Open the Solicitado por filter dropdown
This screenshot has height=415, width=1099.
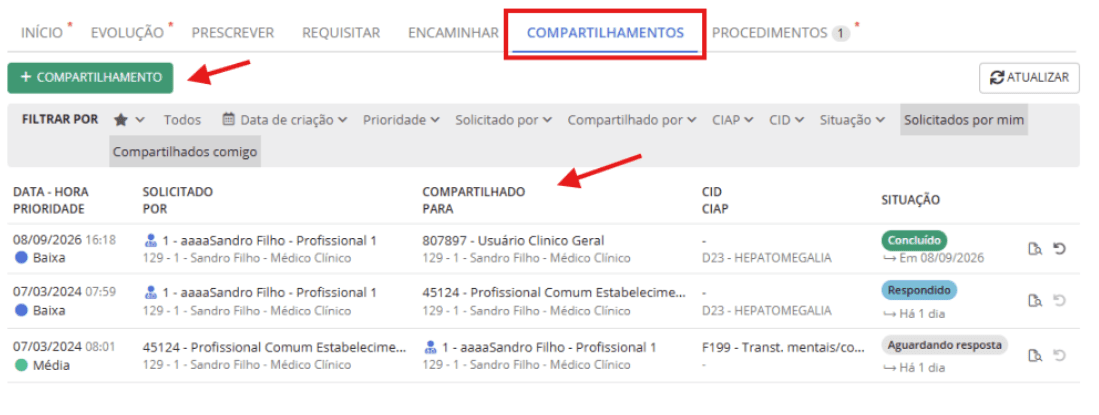(x=504, y=120)
